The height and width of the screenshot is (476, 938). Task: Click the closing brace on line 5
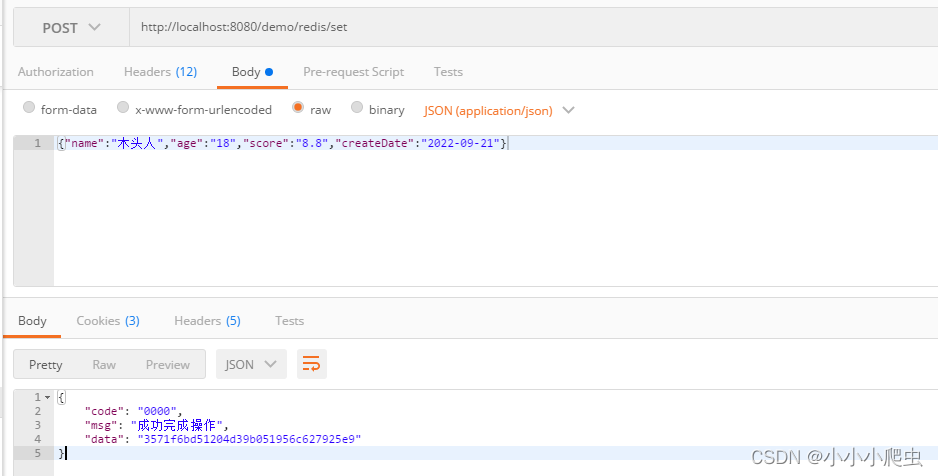[61, 453]
